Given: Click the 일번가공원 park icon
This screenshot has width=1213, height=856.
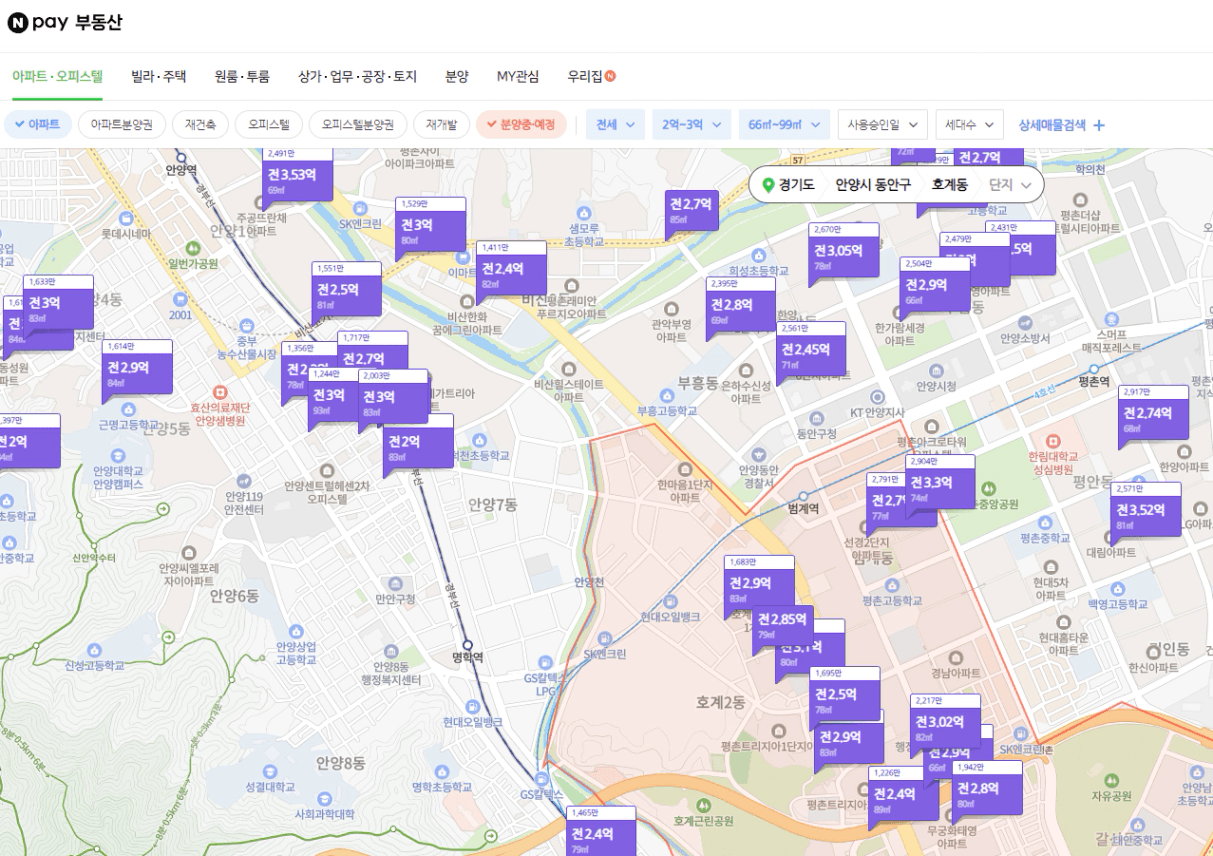Looking at the screenshot, I should [193, 247].
